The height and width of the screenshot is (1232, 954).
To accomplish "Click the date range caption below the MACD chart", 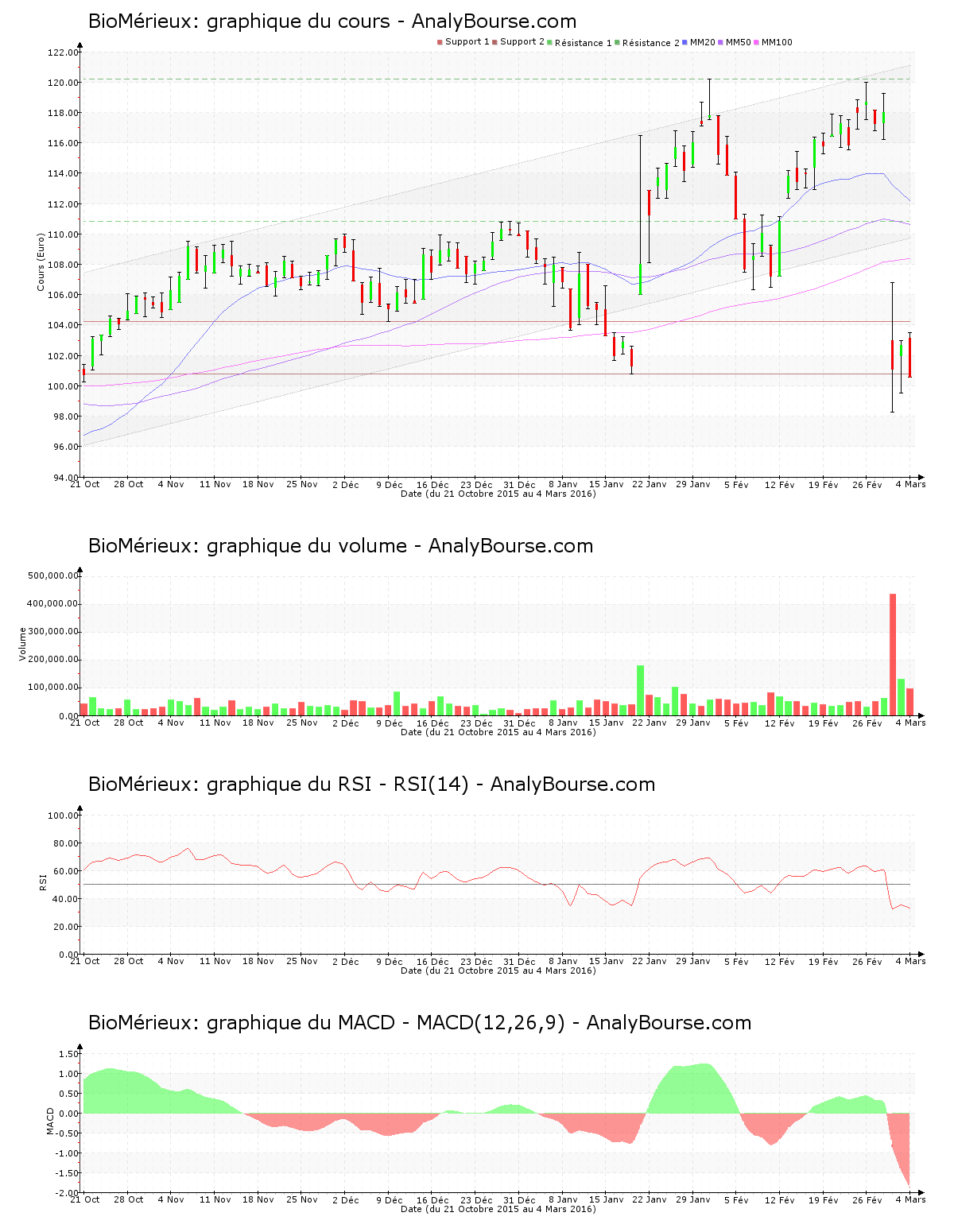I will (498, 1209).
